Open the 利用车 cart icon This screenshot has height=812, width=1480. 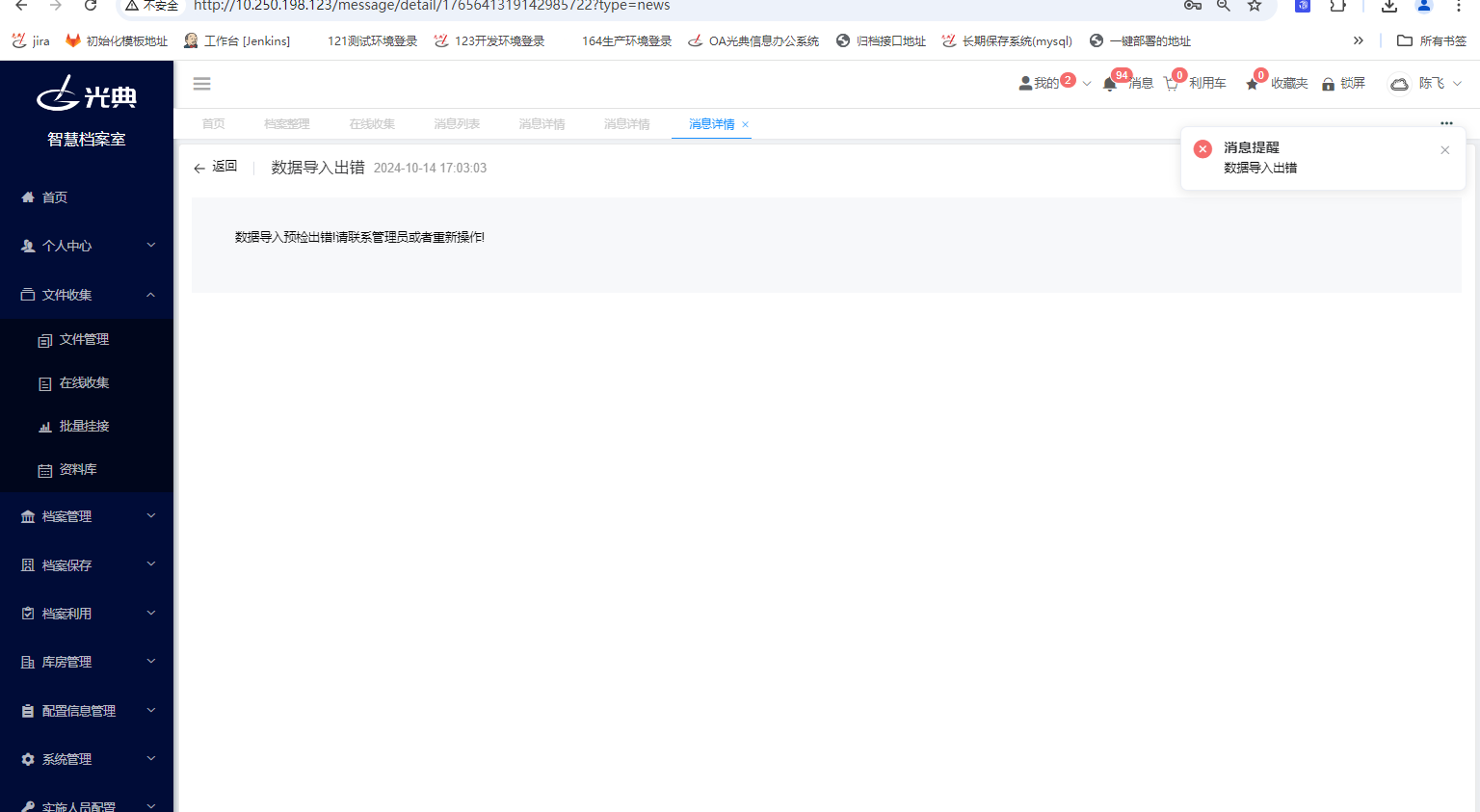pyautogui.click(x=1172, y=84)
